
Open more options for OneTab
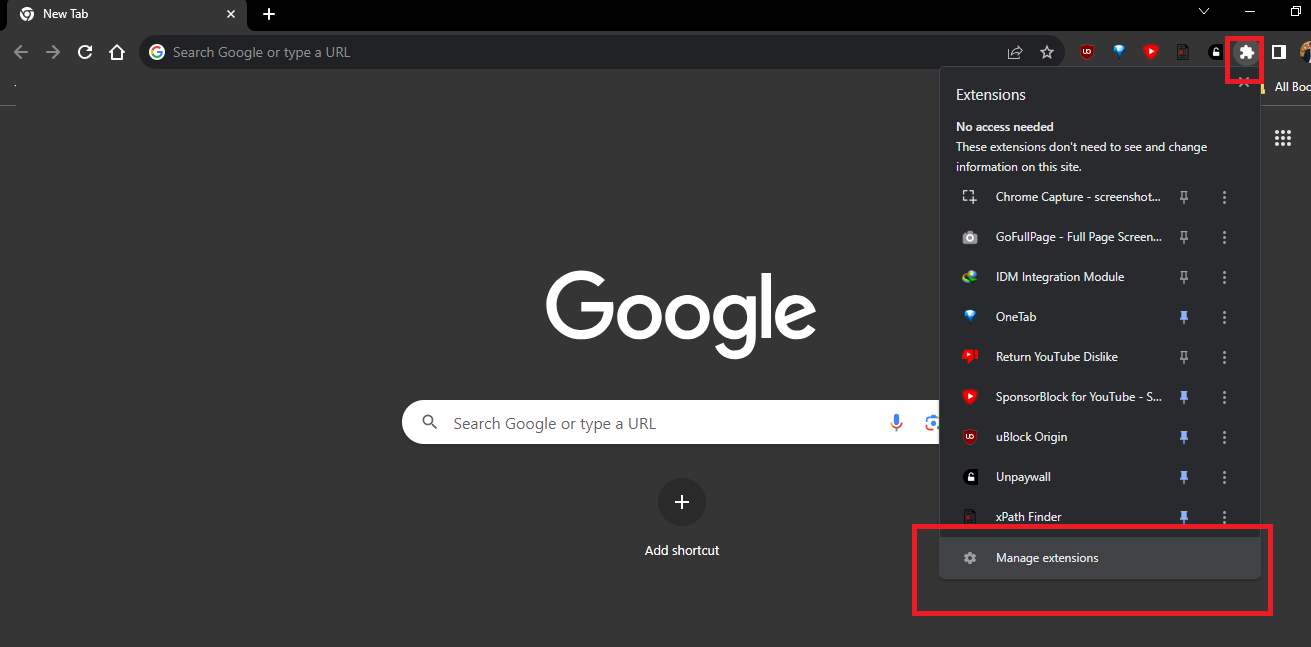[x=1224, y=317]
